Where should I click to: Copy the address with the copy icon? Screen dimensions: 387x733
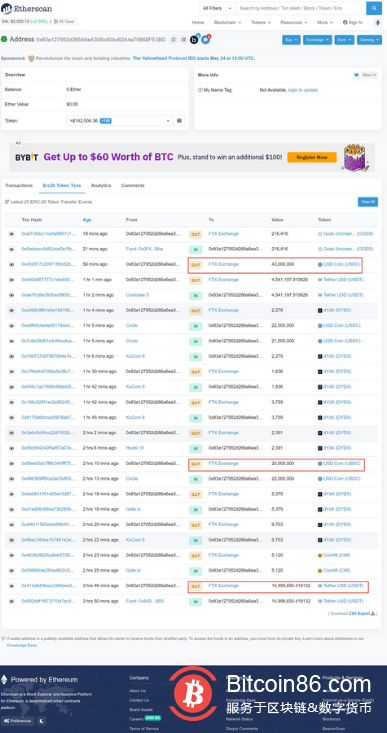[173, 40]
